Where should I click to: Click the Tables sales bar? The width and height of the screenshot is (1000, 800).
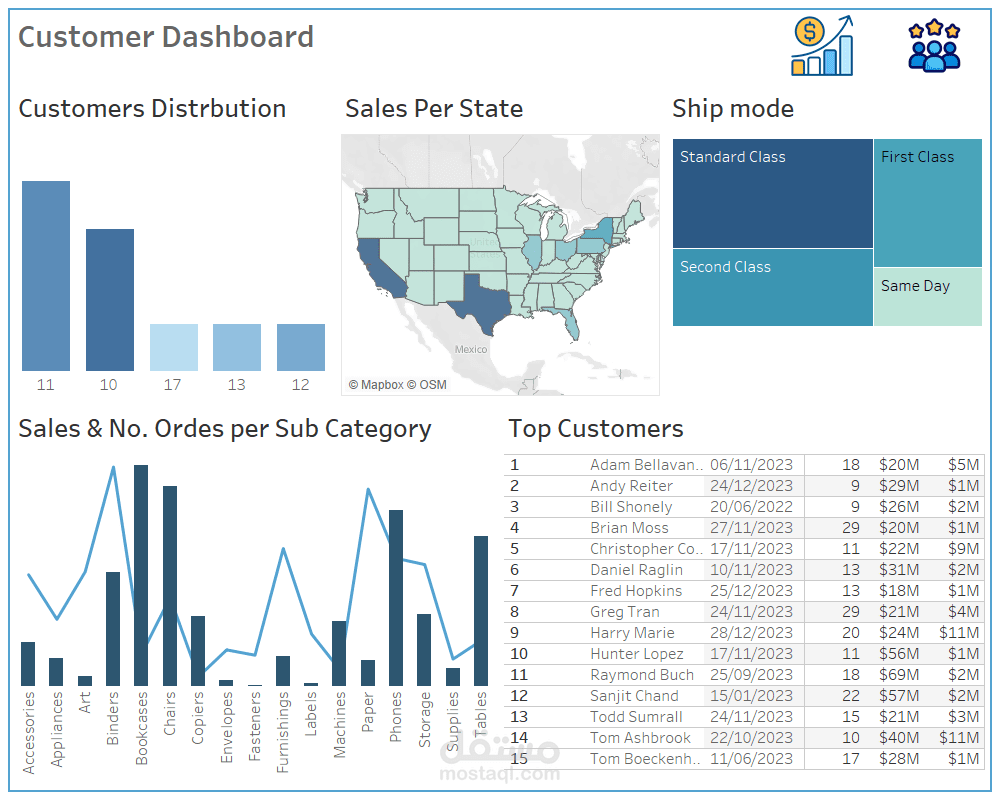click(x=480, y=611)
